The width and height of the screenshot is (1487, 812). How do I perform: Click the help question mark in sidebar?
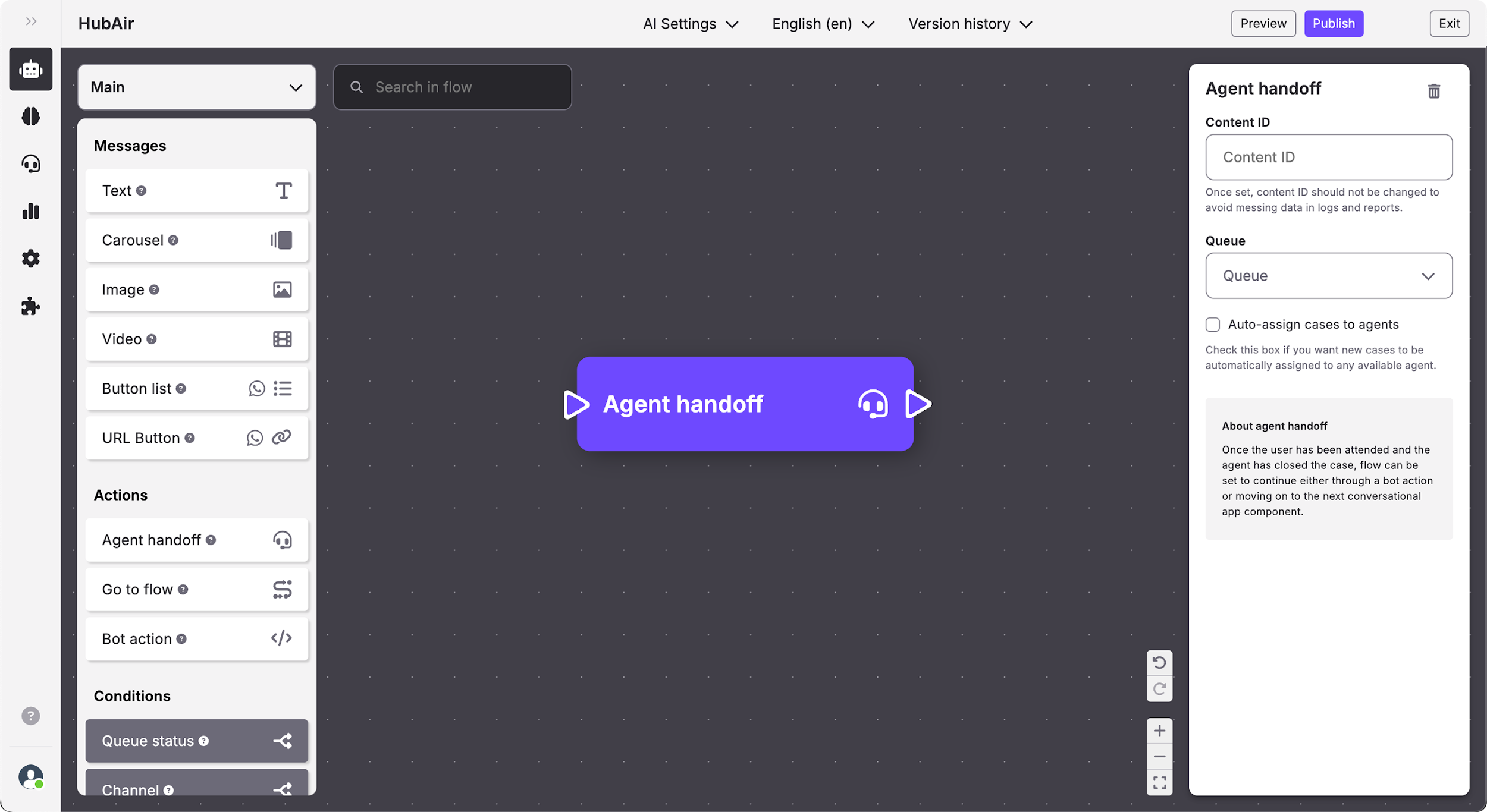click(31, 716)
